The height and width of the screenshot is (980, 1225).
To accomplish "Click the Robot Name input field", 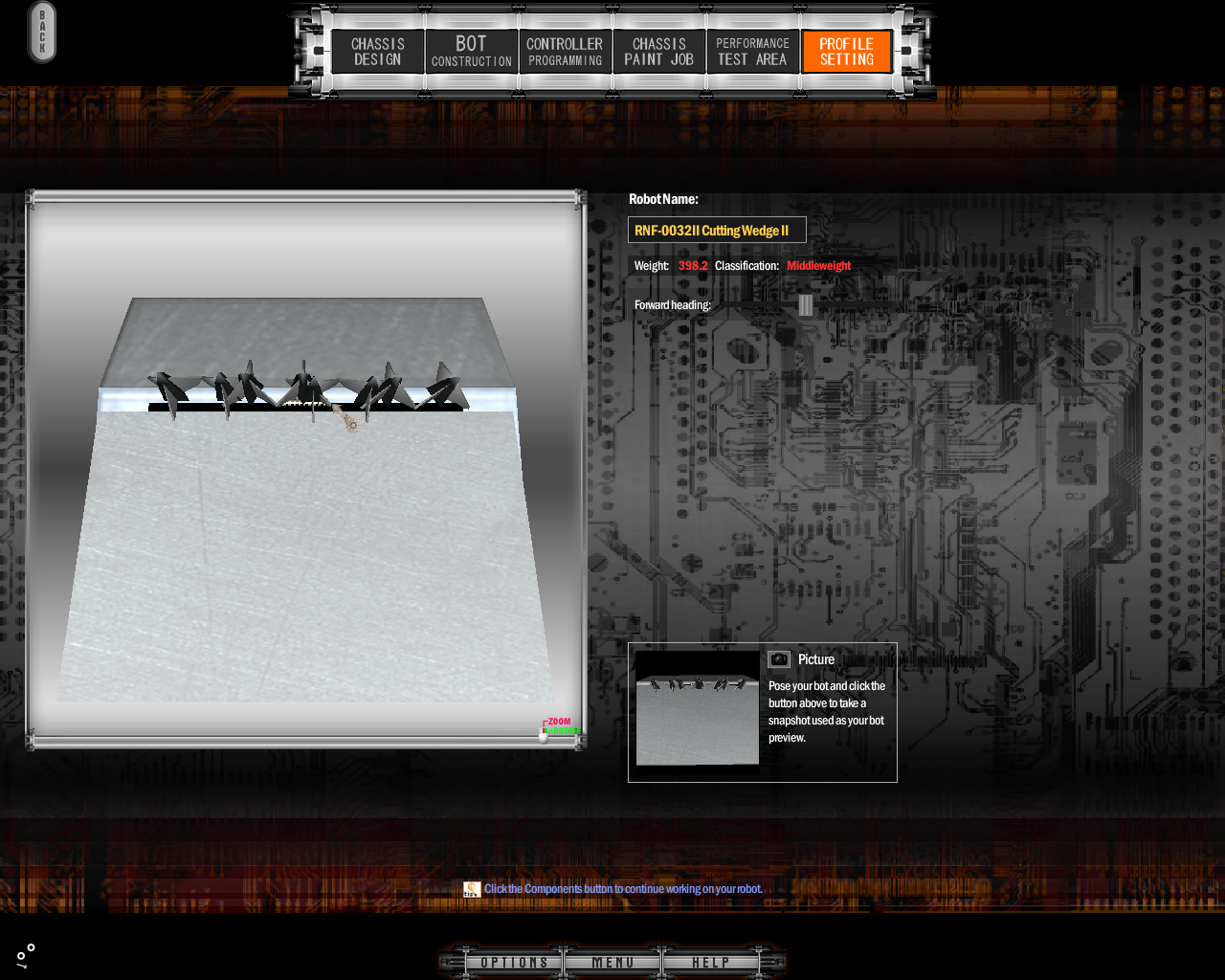I will click(717, 230).
